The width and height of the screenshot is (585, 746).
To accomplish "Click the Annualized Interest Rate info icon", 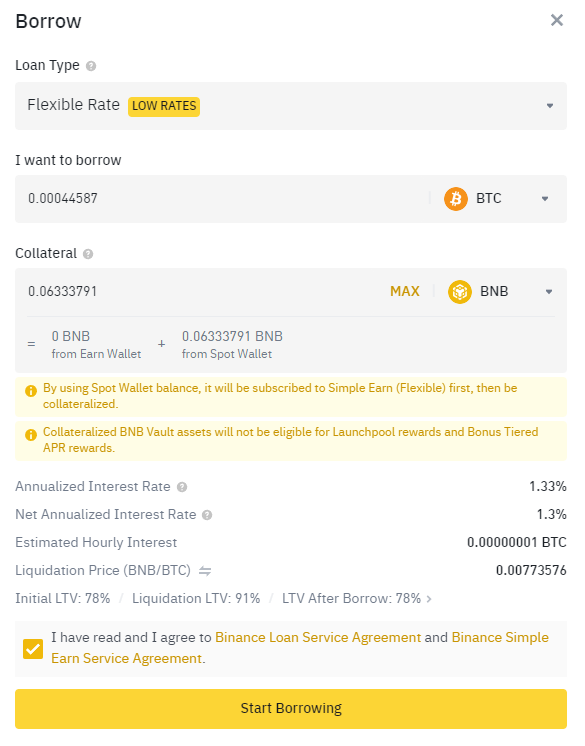I will (182, 487).
